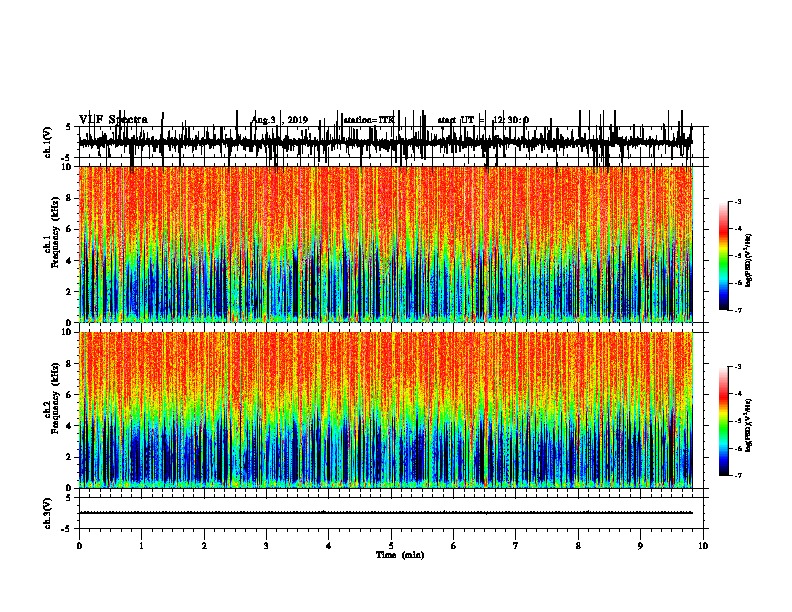The height and width of the screenshot is (612, 792).
Task: Click the time axis "10" tick label
Action: tap(703, 546)
